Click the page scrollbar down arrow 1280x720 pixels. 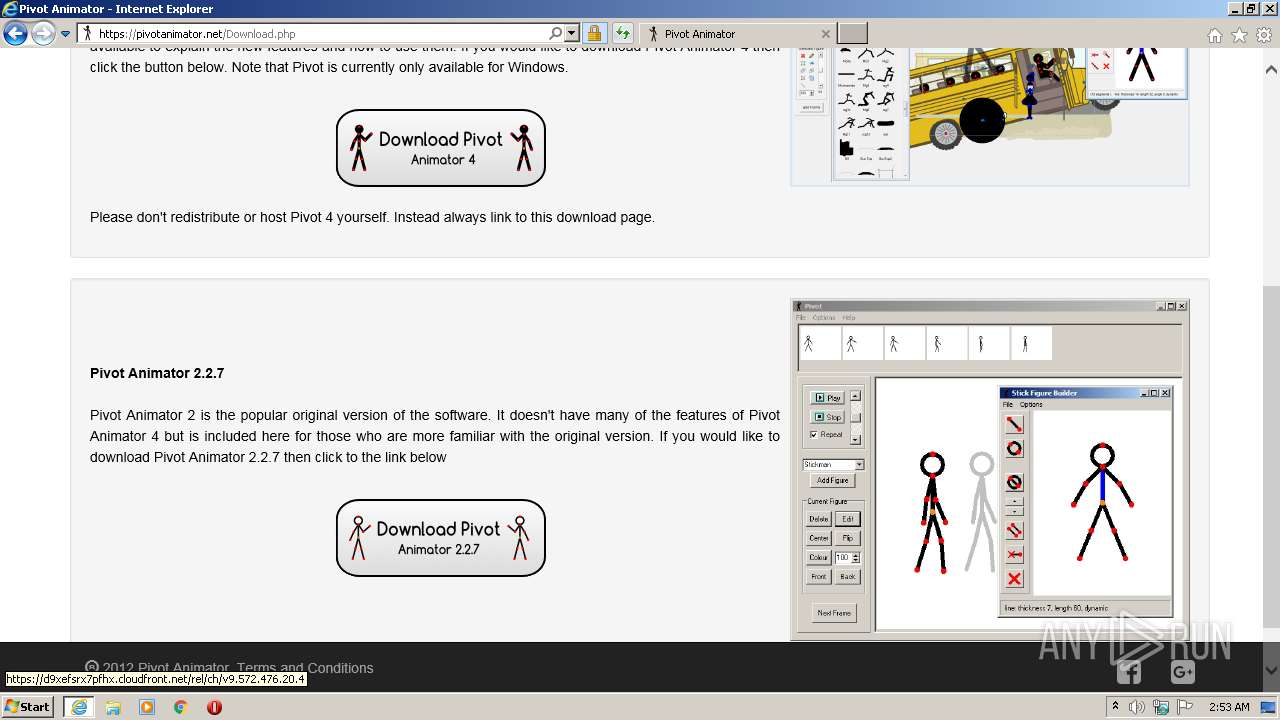pyautogui.click(x=1271, y=671)
